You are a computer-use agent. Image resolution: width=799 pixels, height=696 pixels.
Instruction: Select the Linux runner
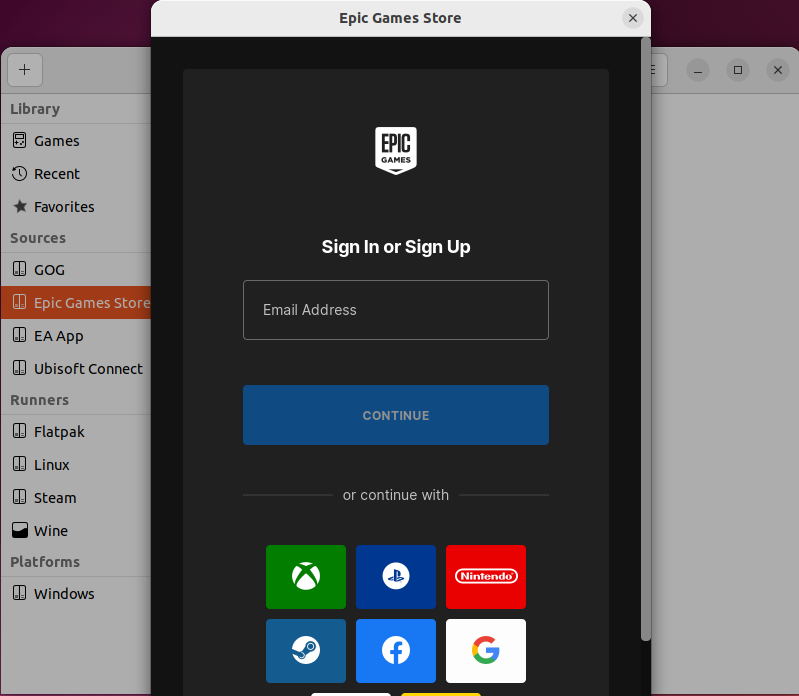click(76, 465)
